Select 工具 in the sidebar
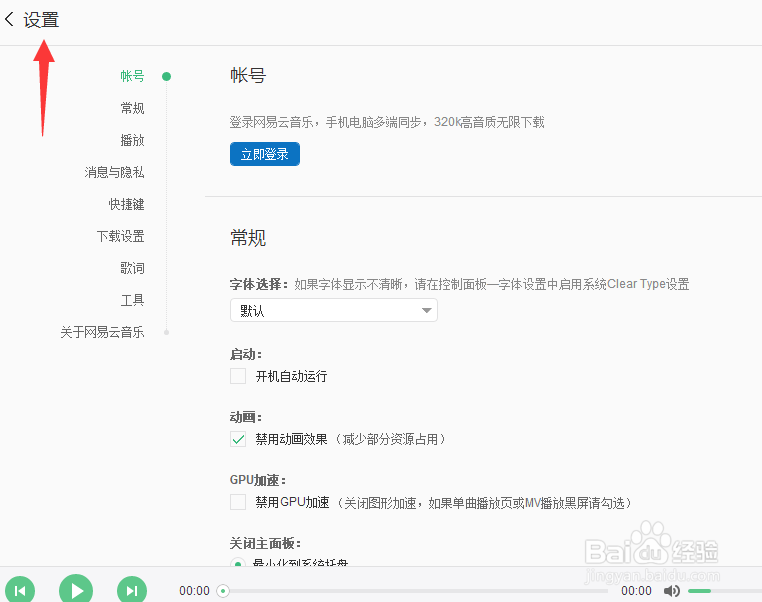Viewport: 762px width, 602px height. coord(132,300)
